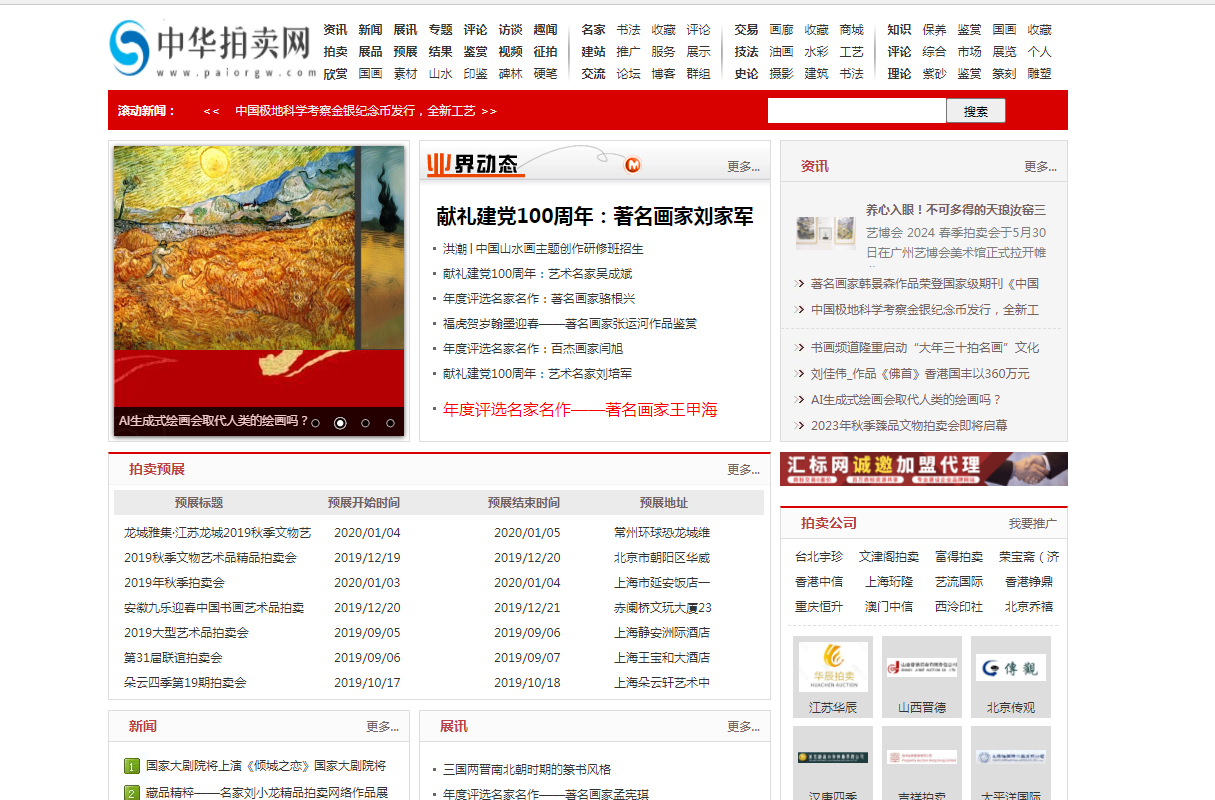Open auction company 台北宇珍
The height and width of the screenshot is (800, 1215).
coord(819,557)
